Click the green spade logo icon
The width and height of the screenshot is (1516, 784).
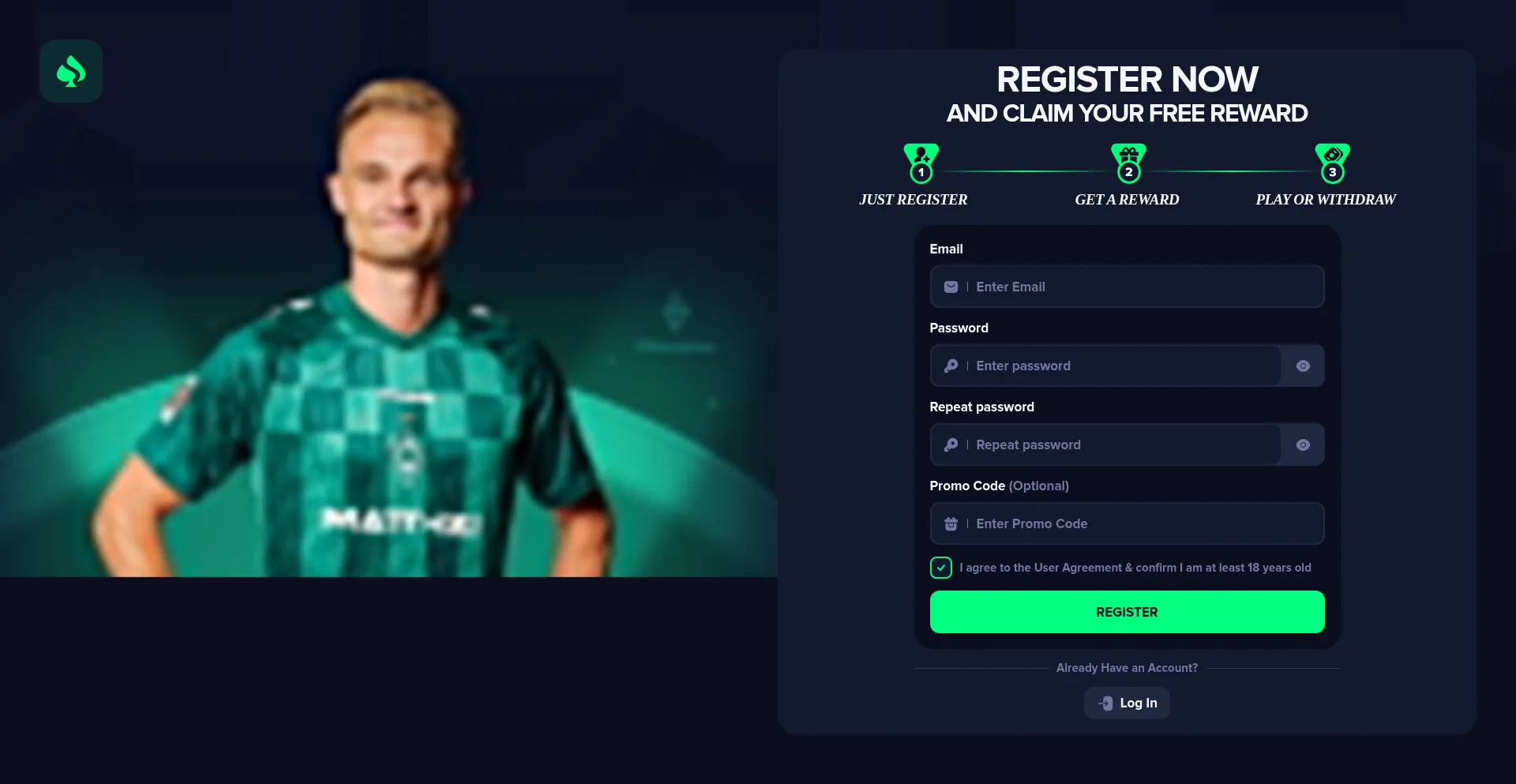click(71, 71)
